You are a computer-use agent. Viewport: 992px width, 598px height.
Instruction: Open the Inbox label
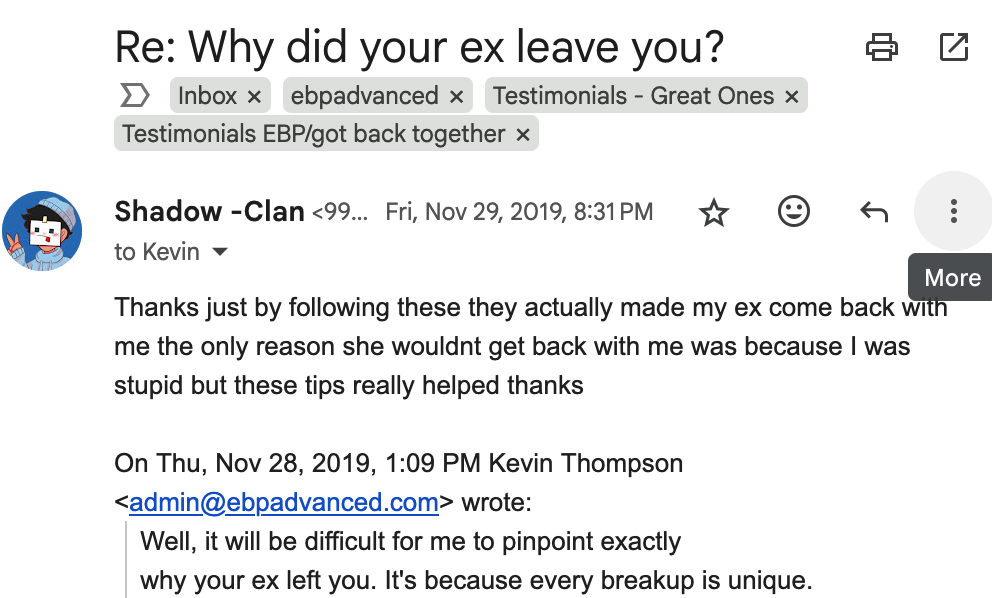pyautogui.click(x=208, y=96)
